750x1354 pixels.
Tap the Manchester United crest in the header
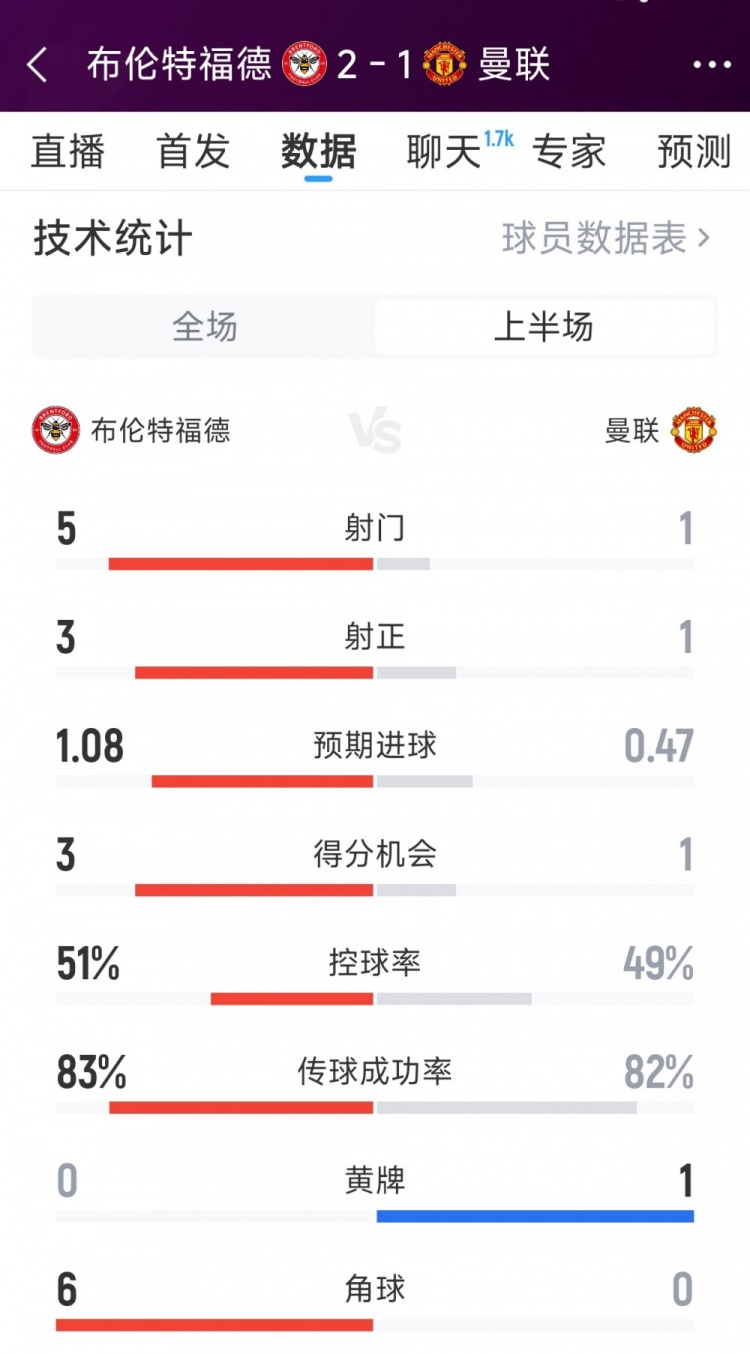pos(444,65)
